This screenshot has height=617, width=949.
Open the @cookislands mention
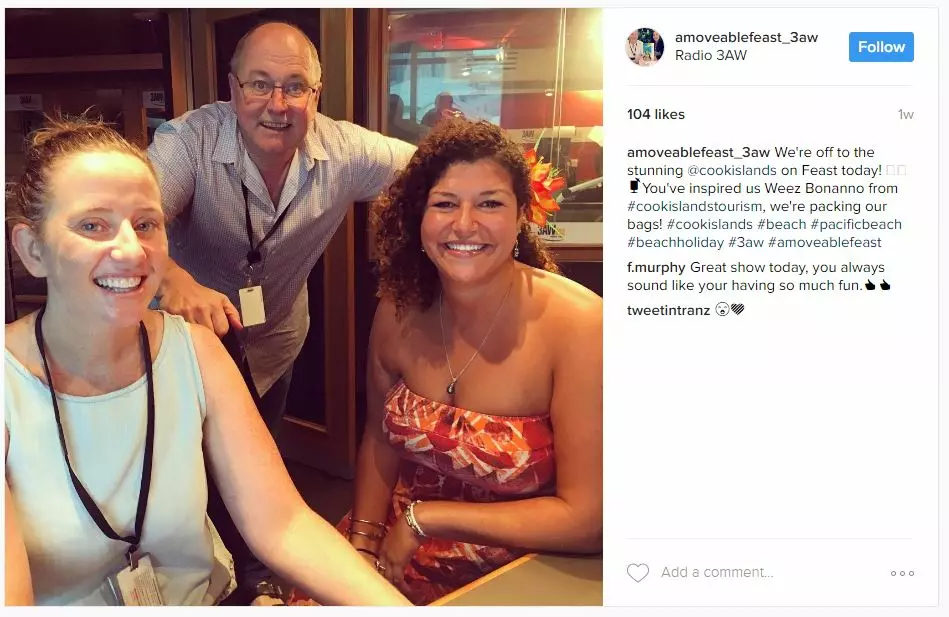coord(732,170)
